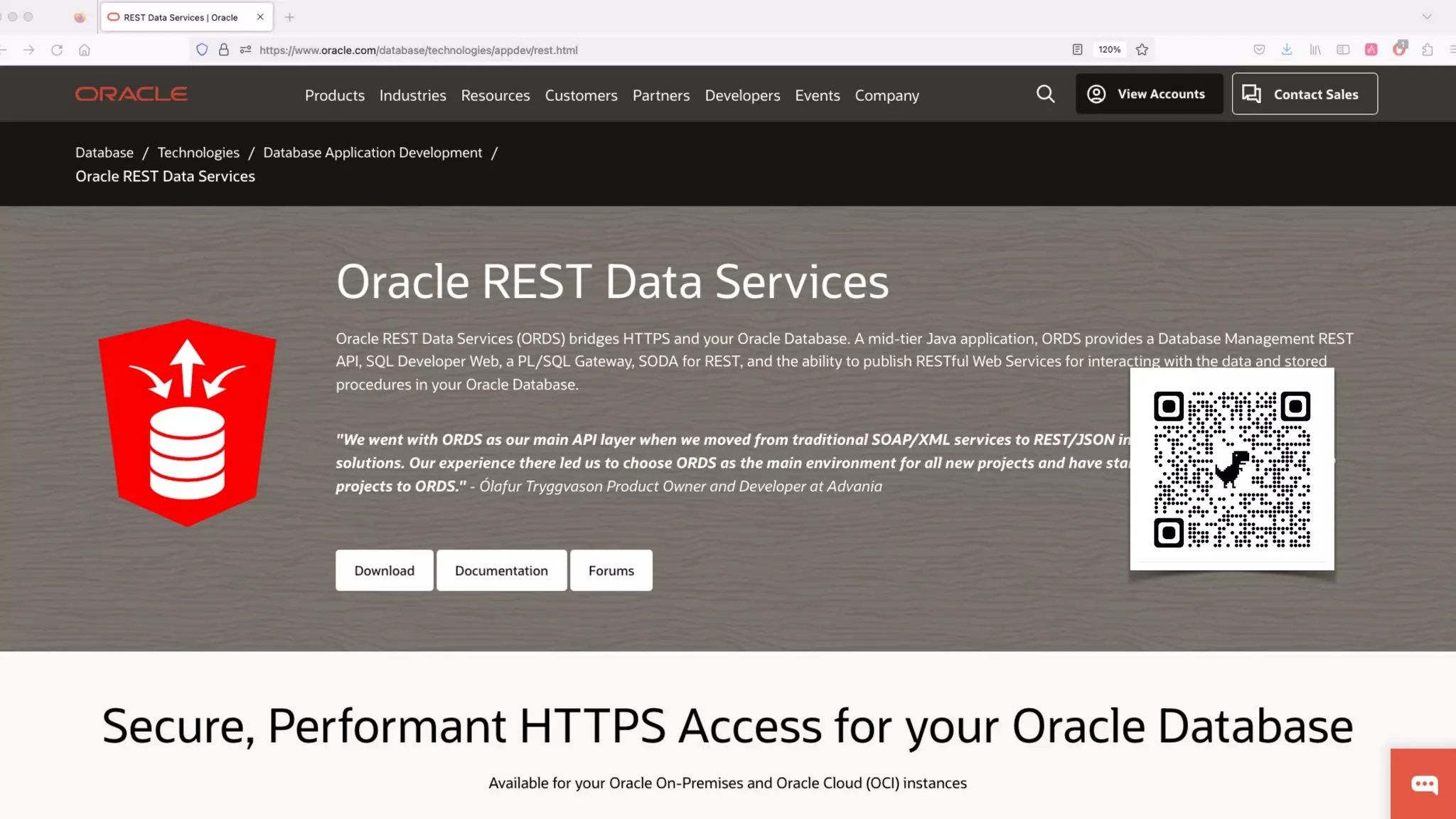Bookmark this page with the star icon
Screen dimensions: 1456x819
click(x=1142, y=50)
